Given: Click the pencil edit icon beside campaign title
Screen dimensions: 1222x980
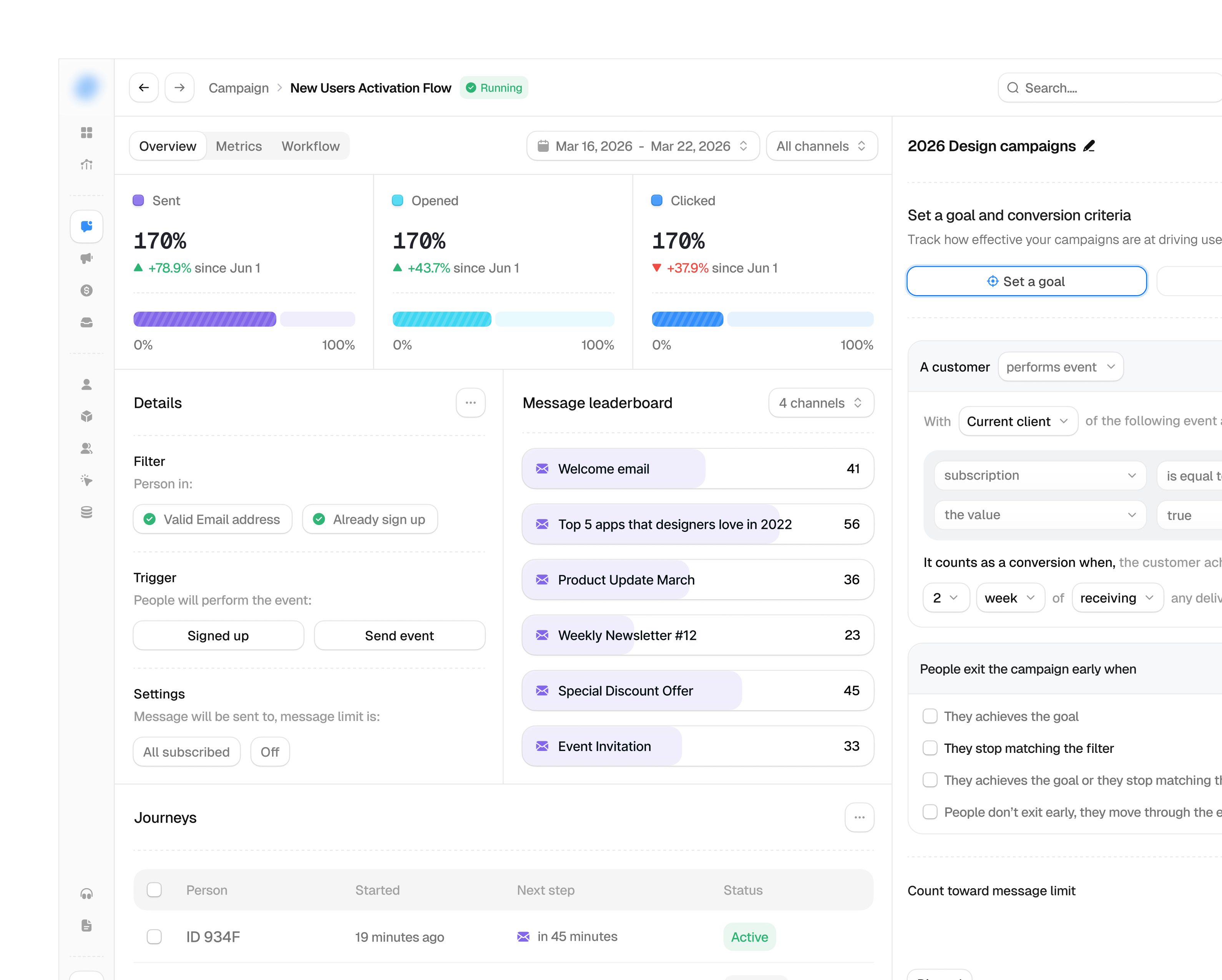Looking at the screenshot, I should 1089,146.
